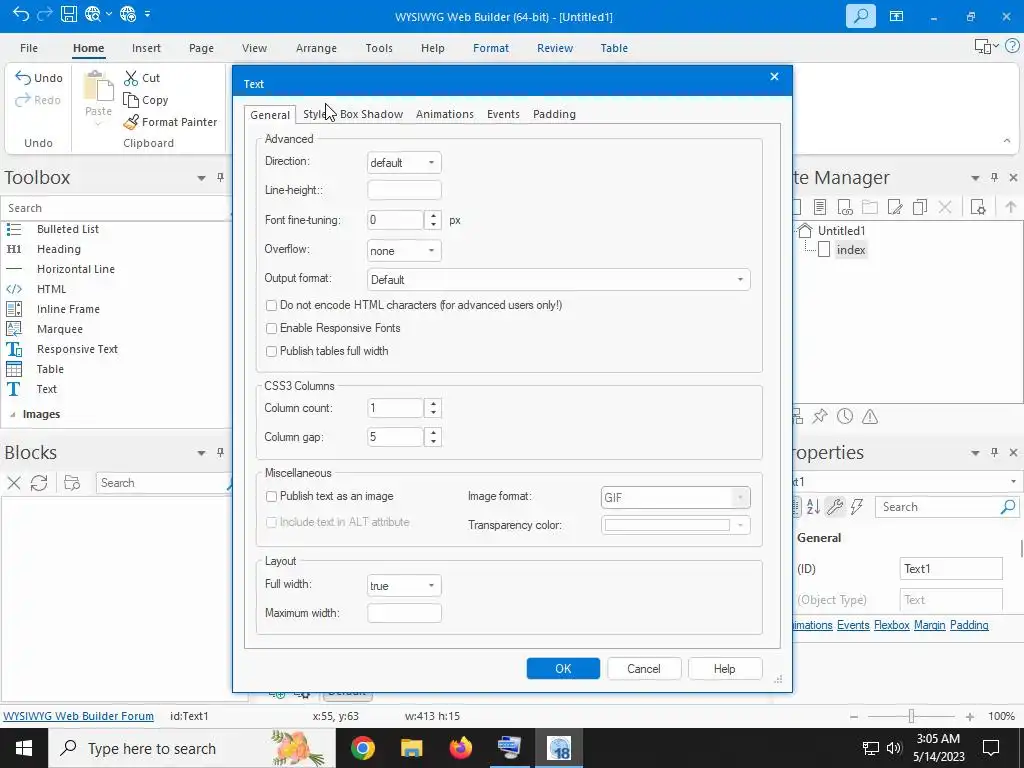Click the Site Manager page properties gear icon
Screen dimensions: 1024x768
coord(978,208)
